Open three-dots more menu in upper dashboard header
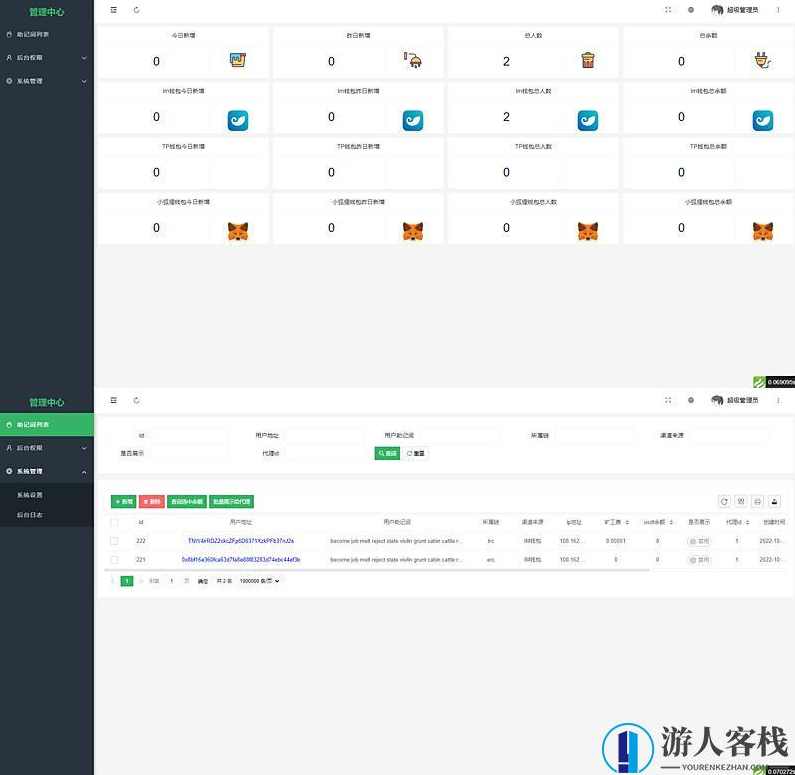This screenshot has width=795, height=775. [778, 10]
